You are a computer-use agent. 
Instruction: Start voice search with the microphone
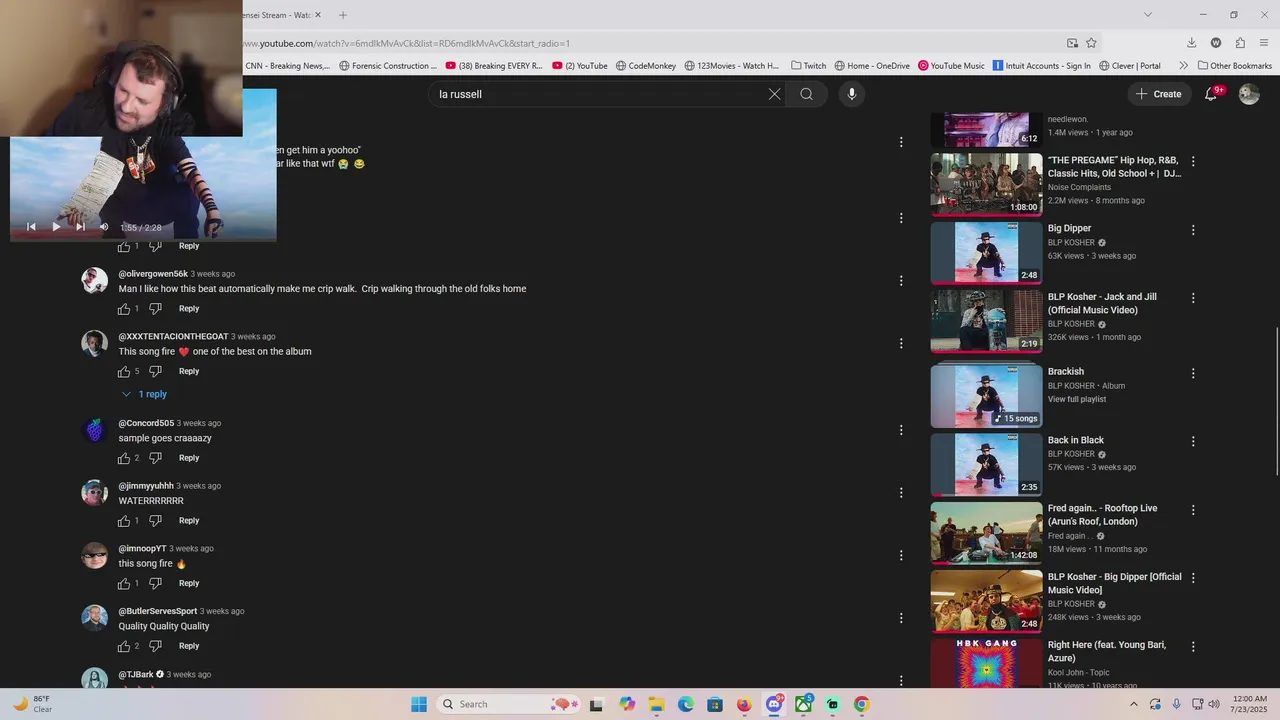[852, 94]
